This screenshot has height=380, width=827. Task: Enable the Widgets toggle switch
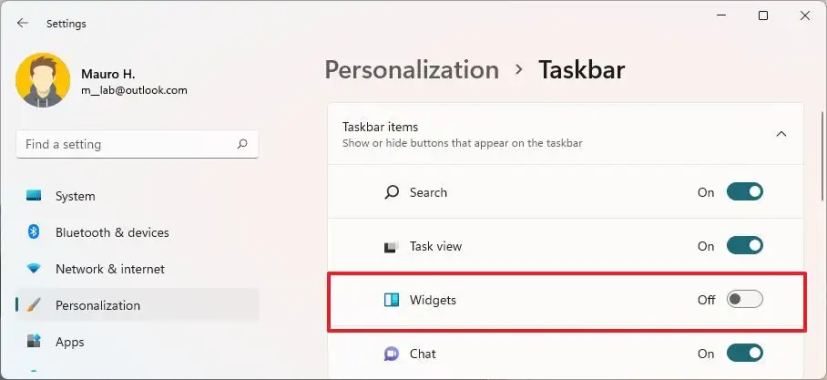[745, 300]
